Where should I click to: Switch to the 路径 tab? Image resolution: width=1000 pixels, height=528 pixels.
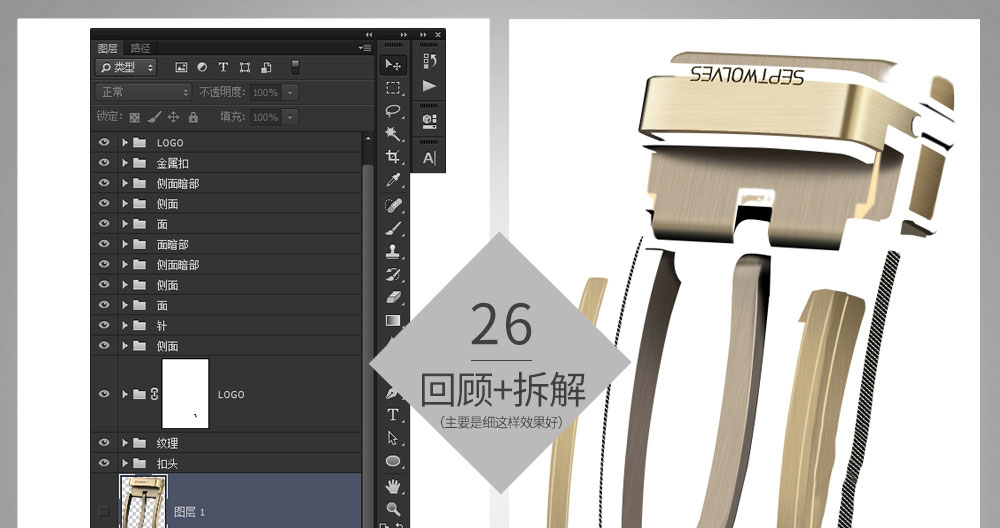click(x=140, y=48)
